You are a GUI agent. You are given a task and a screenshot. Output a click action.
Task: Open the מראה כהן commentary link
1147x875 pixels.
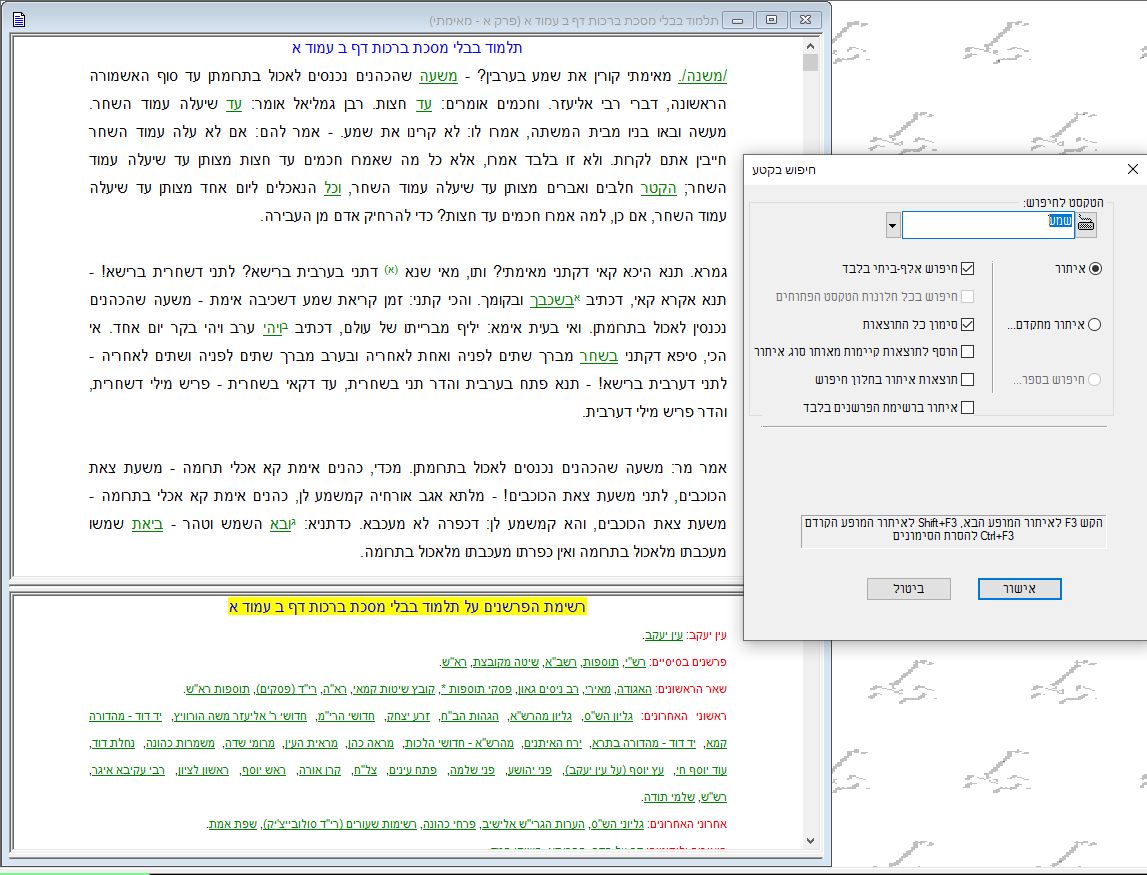click(x=370, y=743)
